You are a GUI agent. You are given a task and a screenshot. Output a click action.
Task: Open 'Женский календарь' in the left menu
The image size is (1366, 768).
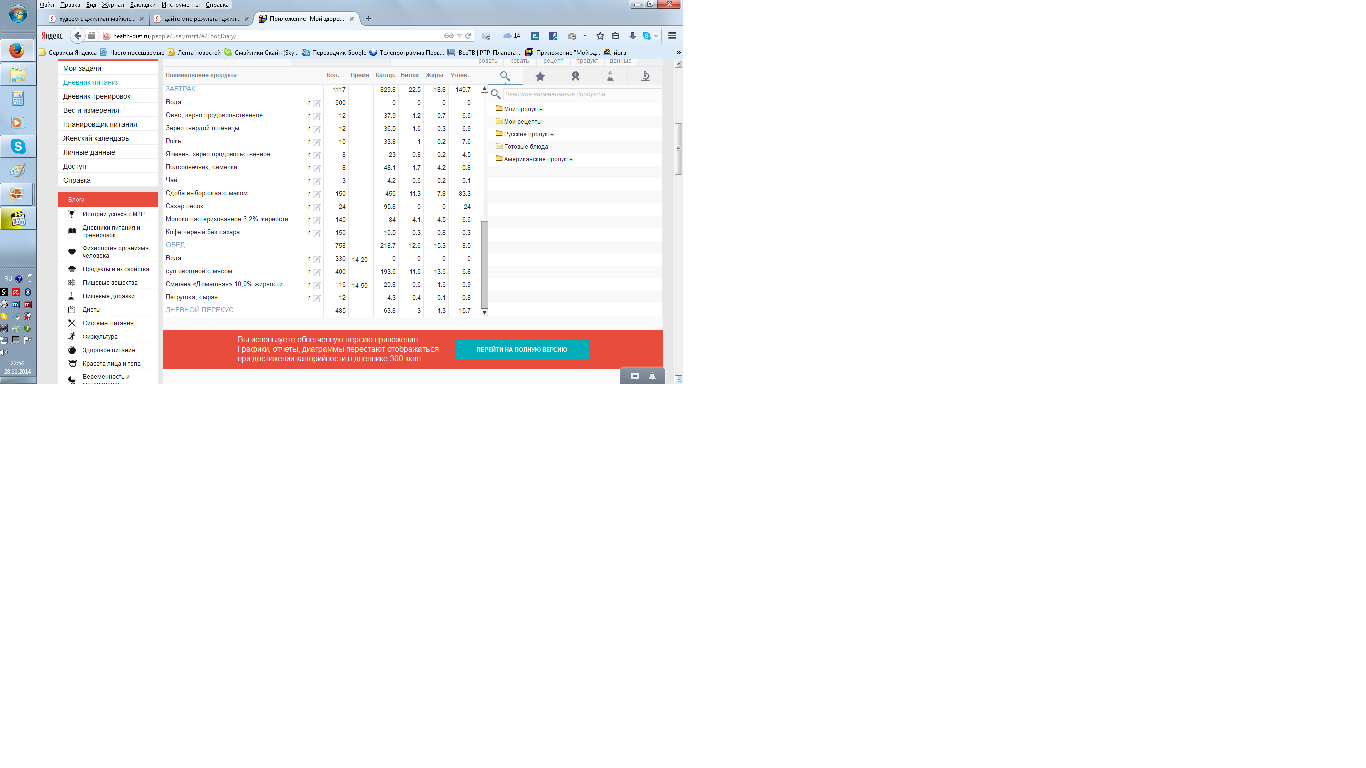click(96, 139)
